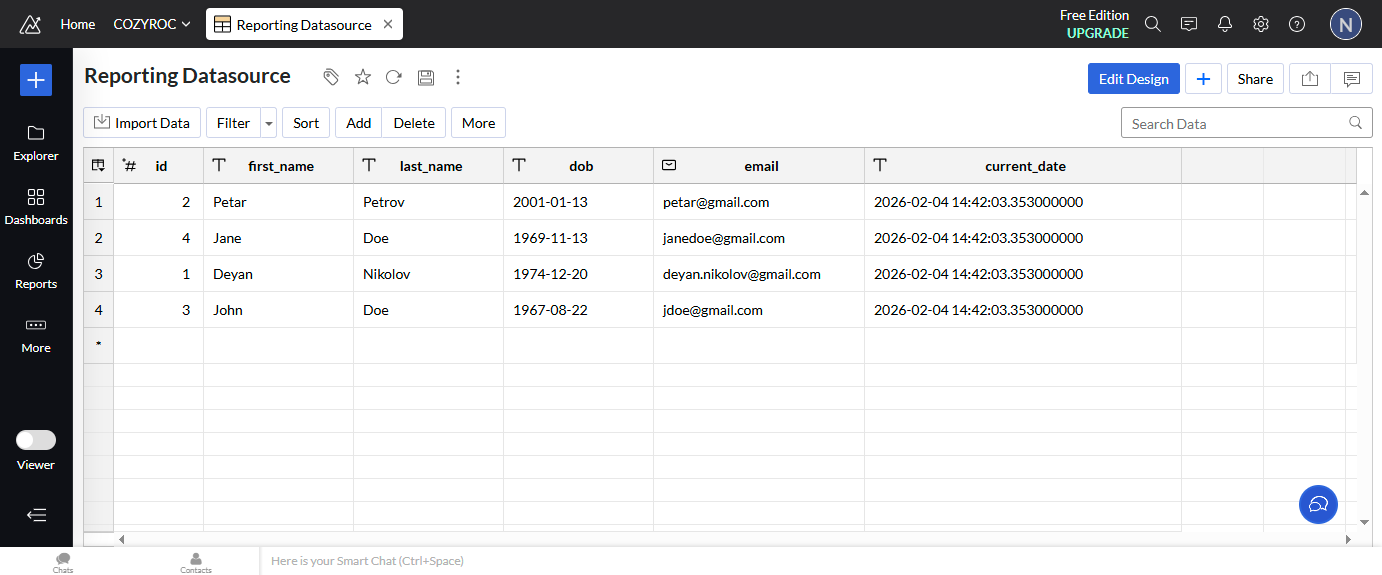Click the save icon next to title
The image size is (1382, 575).
point(426,77)
